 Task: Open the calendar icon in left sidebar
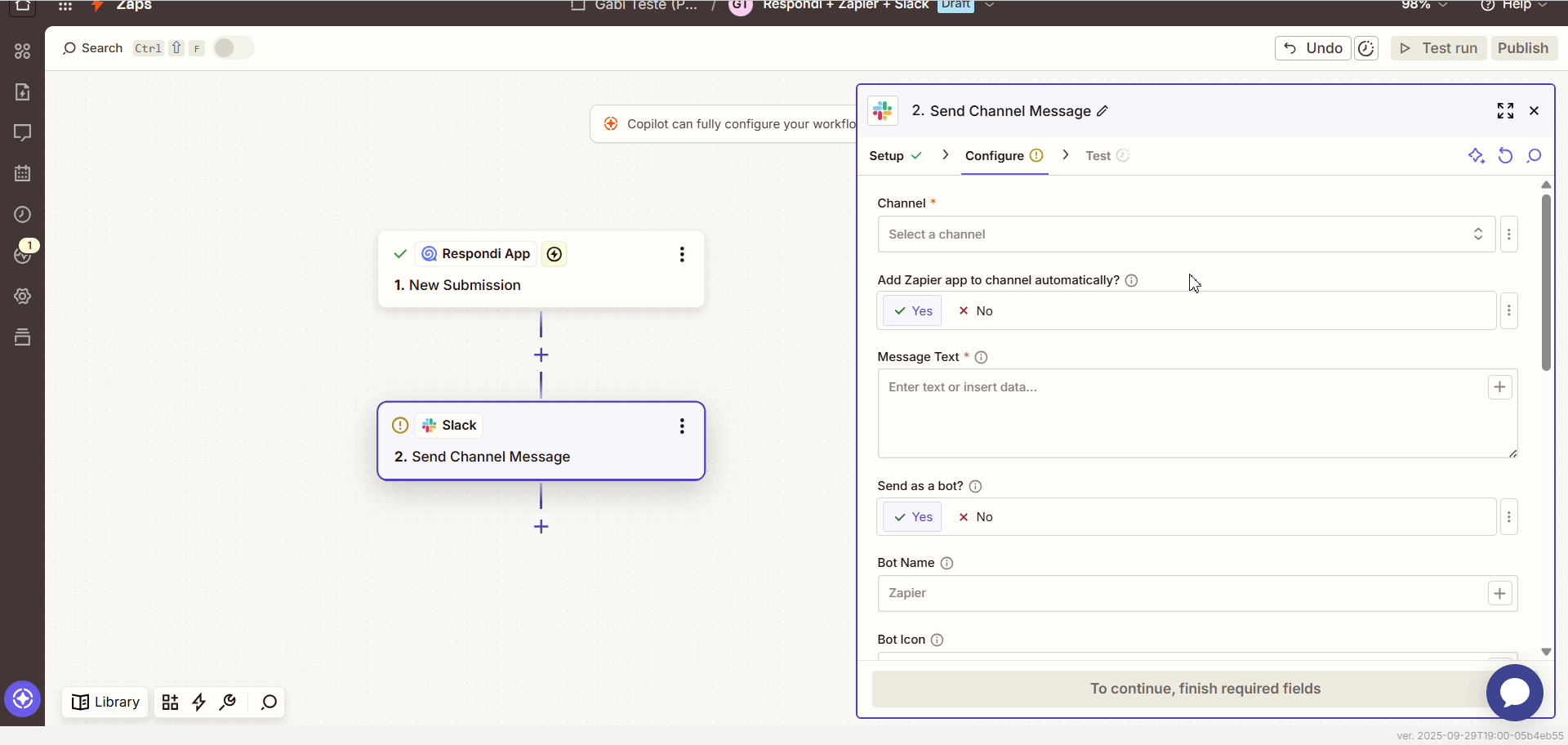[x=23, y=173]
